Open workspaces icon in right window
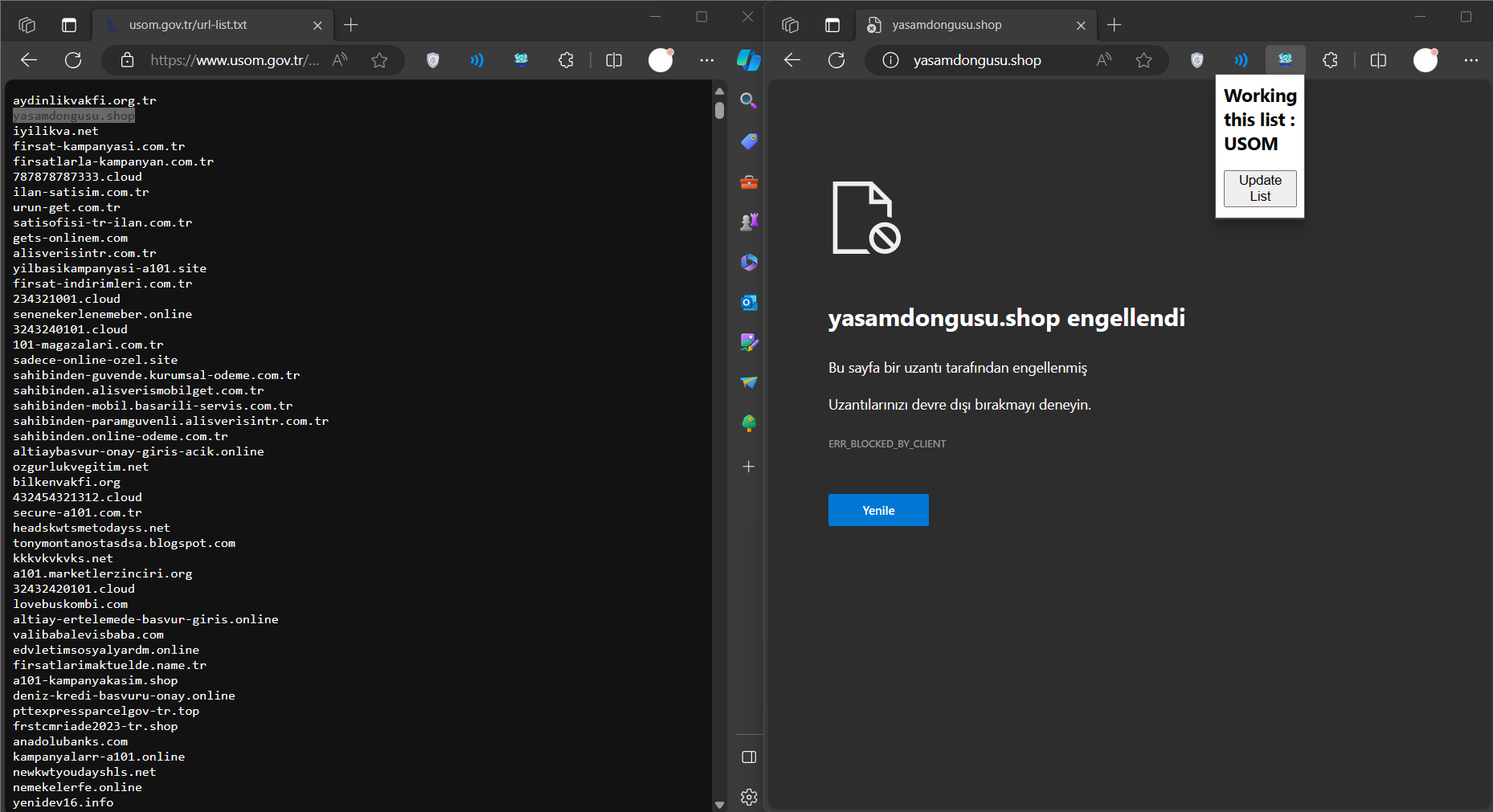 [790, 25]
